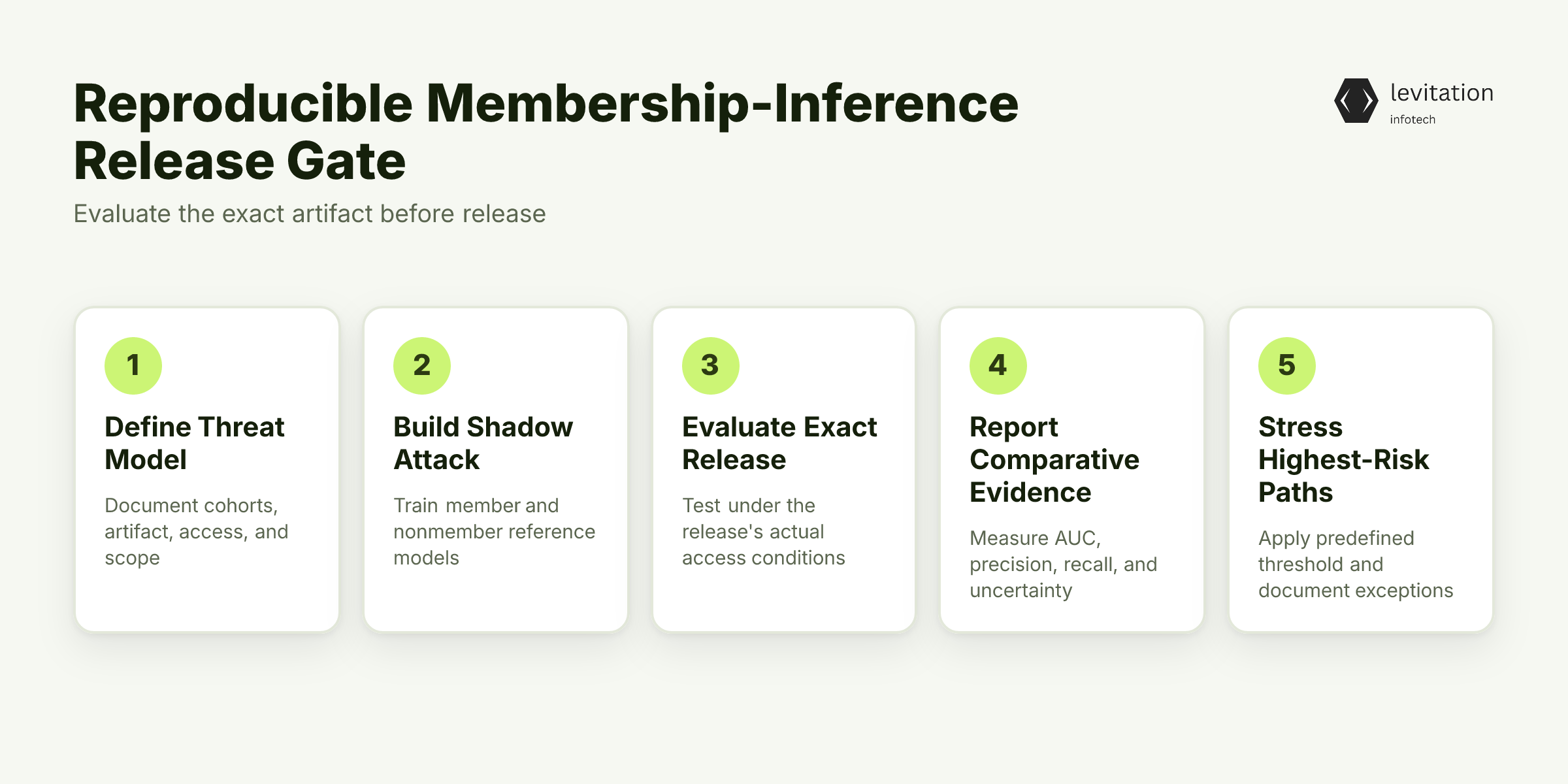Click the 'levitation' brand name text

(x=1442, y=93)
